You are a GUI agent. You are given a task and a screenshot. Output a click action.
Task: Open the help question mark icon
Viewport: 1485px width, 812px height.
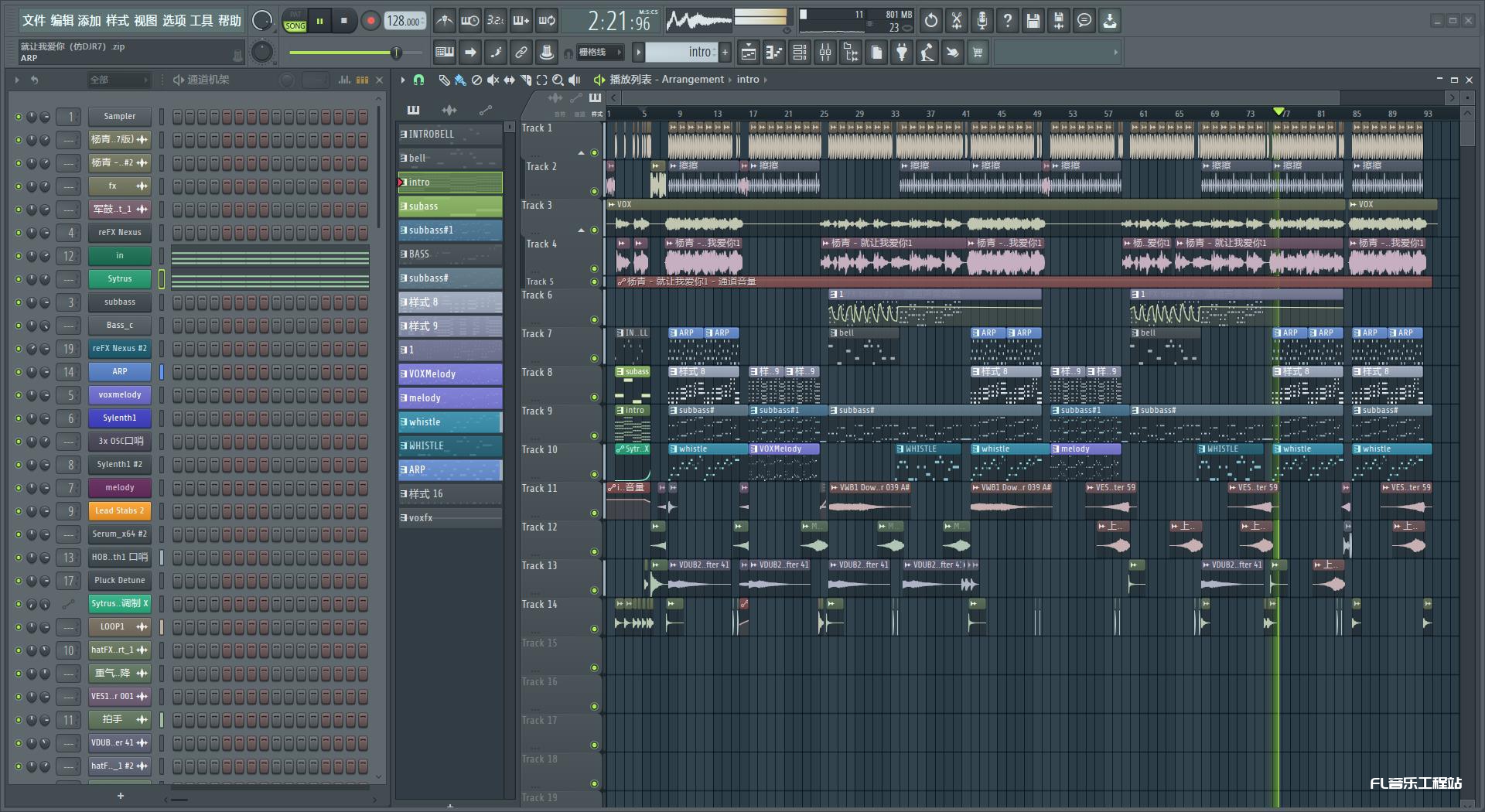pyautogui.click(x=1007, y=21)
